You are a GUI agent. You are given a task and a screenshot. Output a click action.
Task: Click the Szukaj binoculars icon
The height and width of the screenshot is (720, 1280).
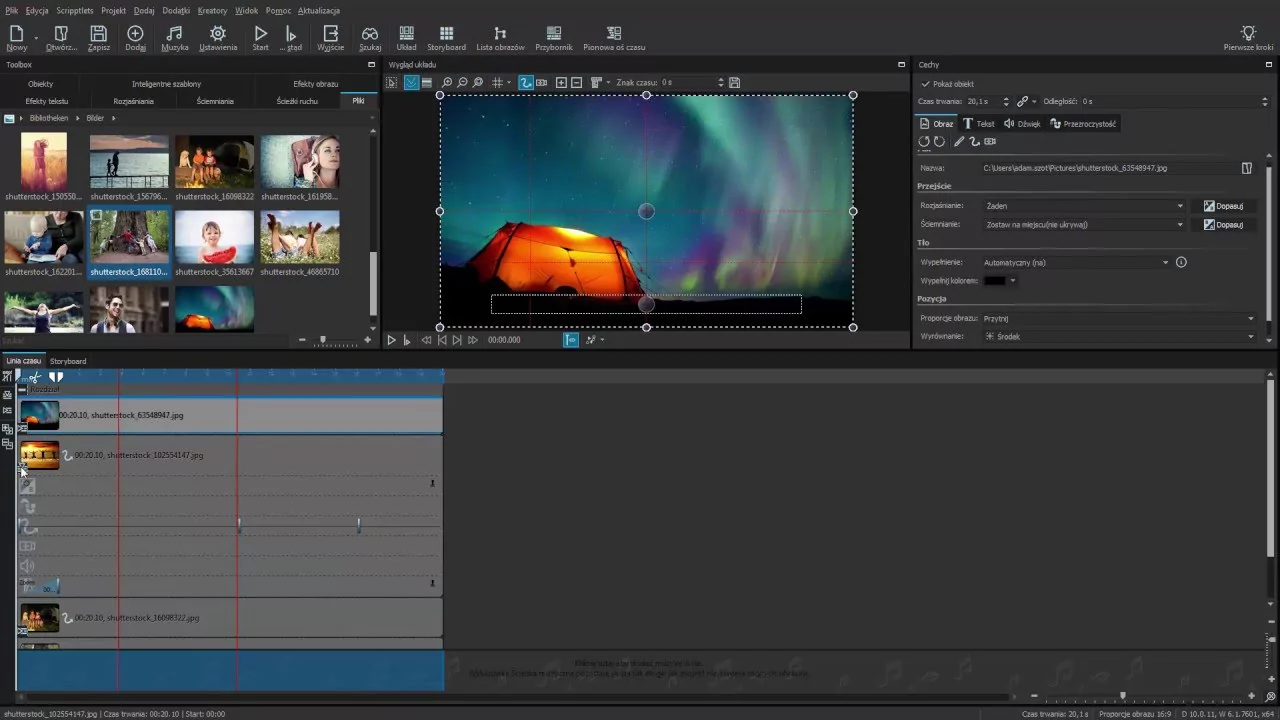click(370, 34)
